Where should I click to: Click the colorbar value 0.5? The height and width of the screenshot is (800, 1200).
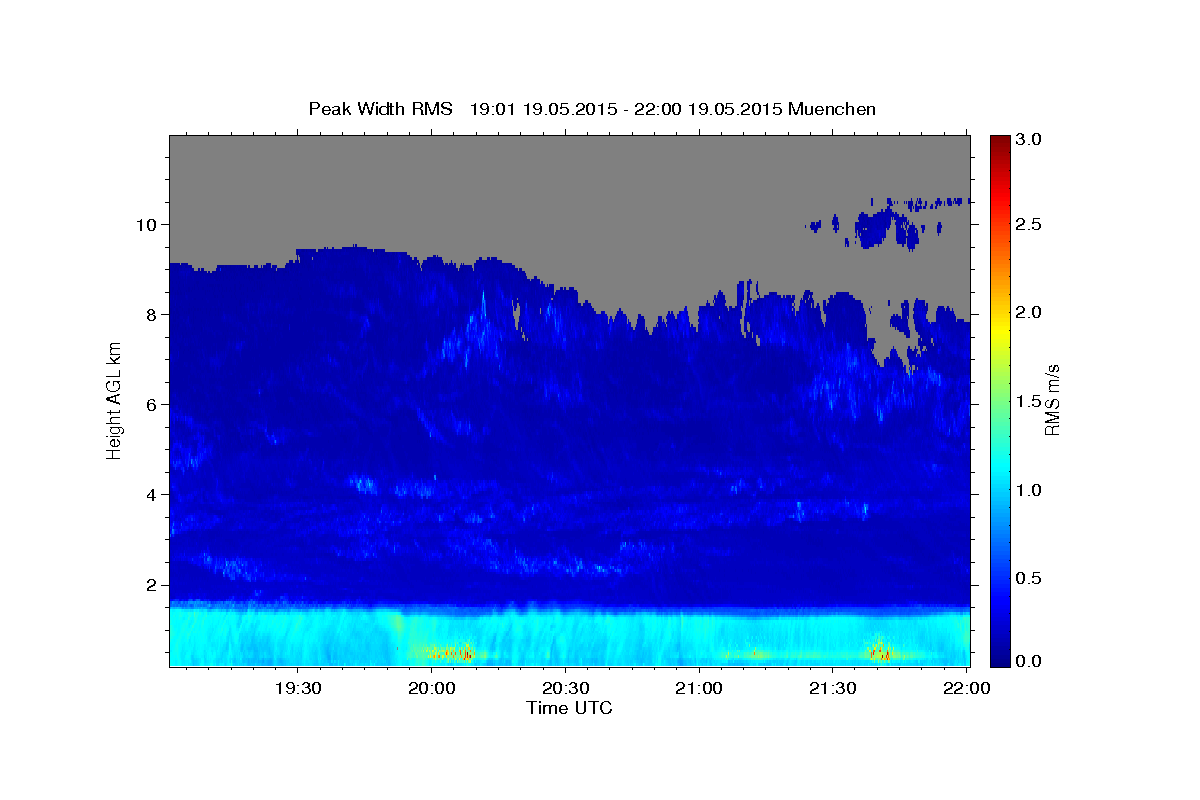pos(1029,577)
